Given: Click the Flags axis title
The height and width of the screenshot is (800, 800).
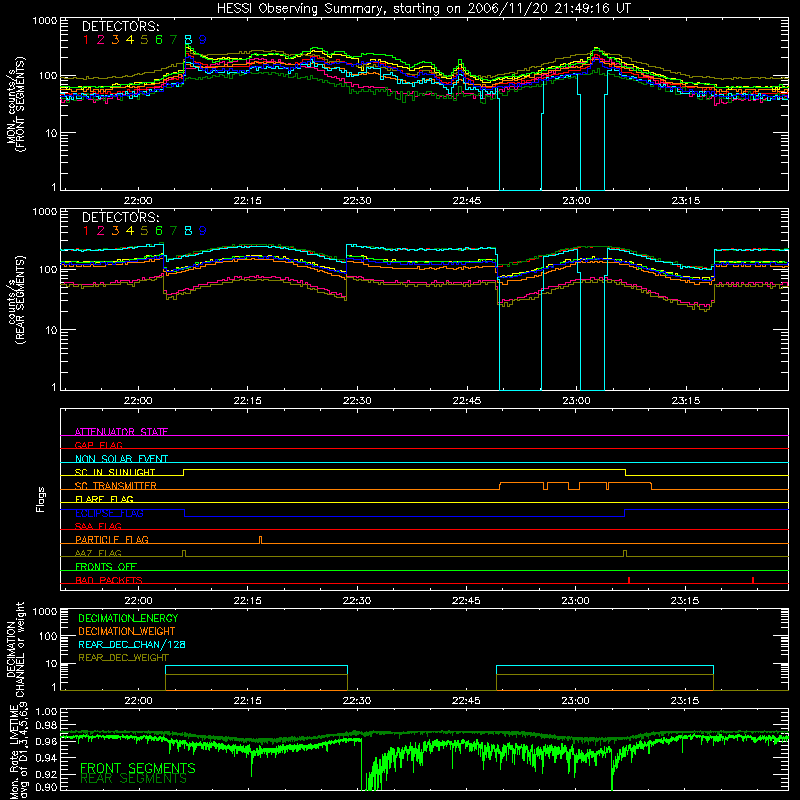Looking at the screenshot, I should (x=41, y=499).
